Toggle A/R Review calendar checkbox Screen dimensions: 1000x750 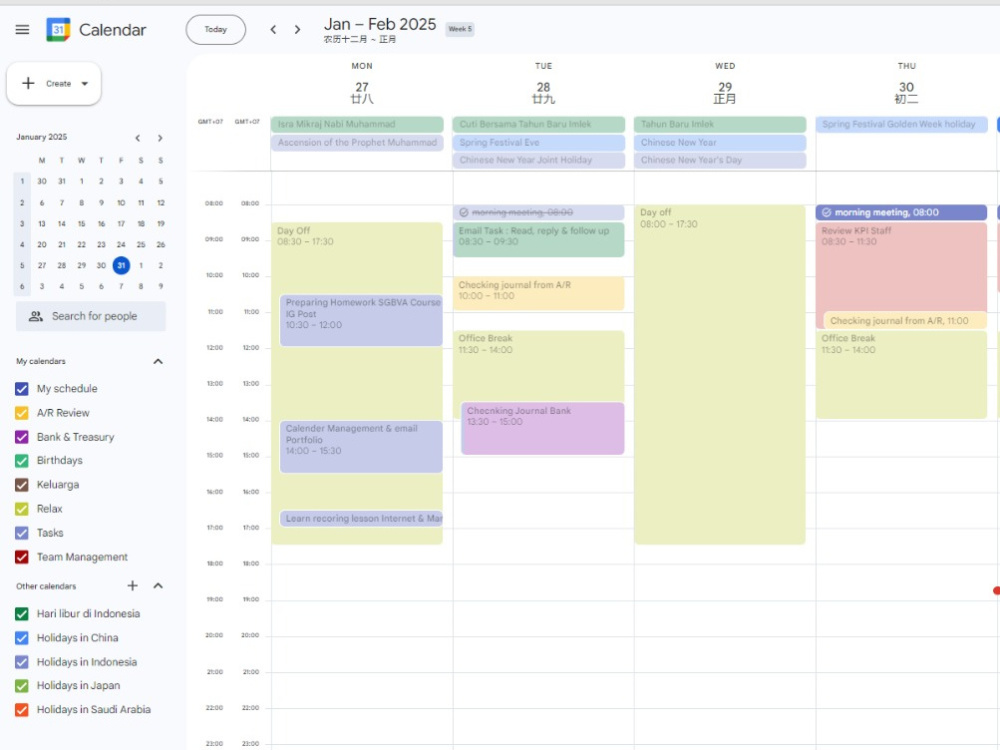click(22, 413)
